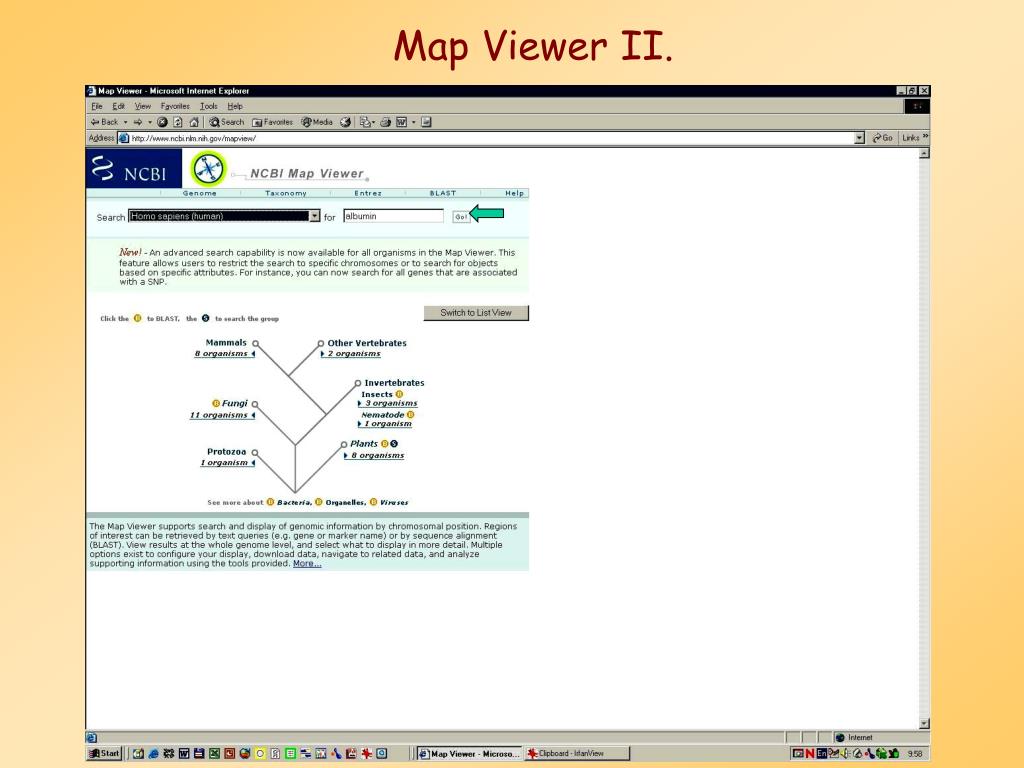
Task: Click the More... link
Action: (307, 564)
